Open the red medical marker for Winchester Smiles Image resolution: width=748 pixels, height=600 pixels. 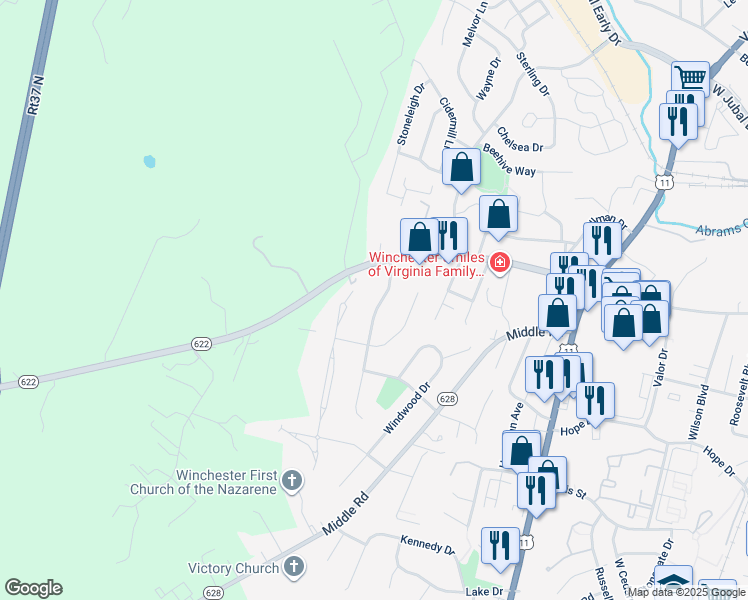pos(499,263)
